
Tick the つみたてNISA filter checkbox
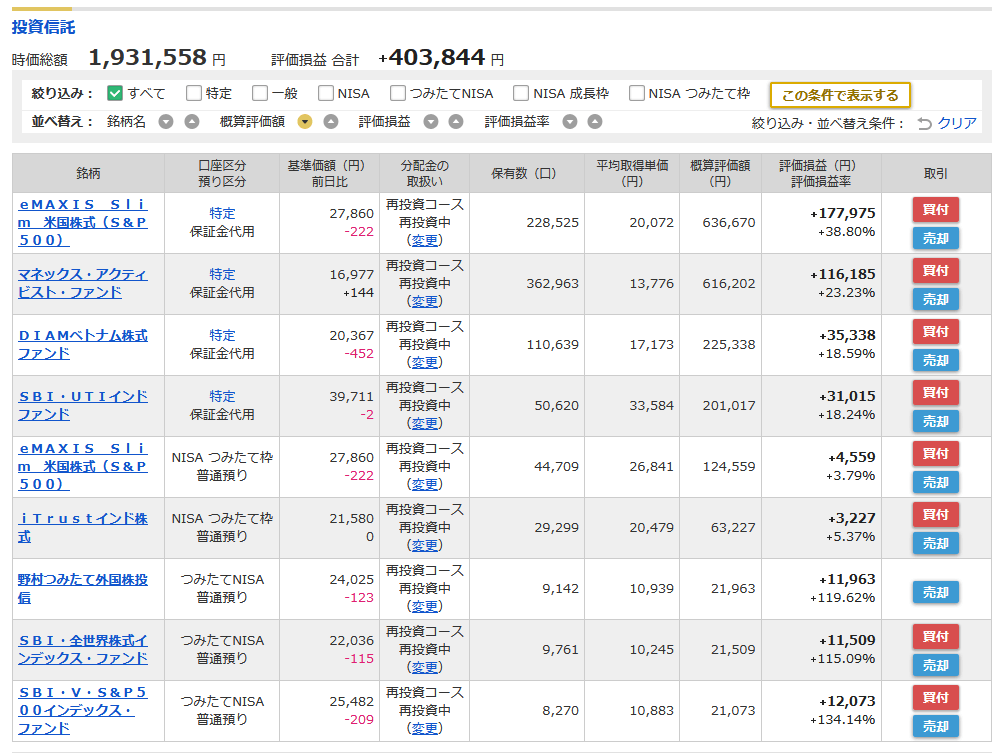(x=398, y=93)
